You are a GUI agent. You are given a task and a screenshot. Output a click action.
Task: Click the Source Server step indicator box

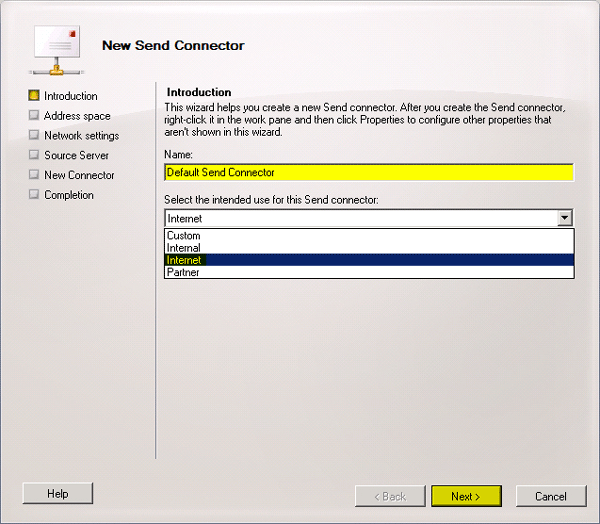[x=34, y=155]
